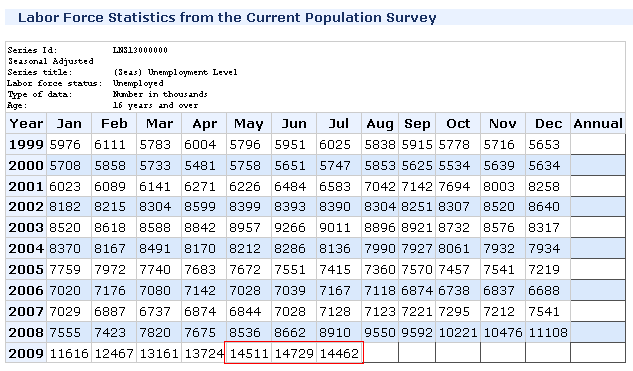Viewport: 633px width, 371px height.
Task: Click the 2009 February value 12467
Action: coord(114,353)
